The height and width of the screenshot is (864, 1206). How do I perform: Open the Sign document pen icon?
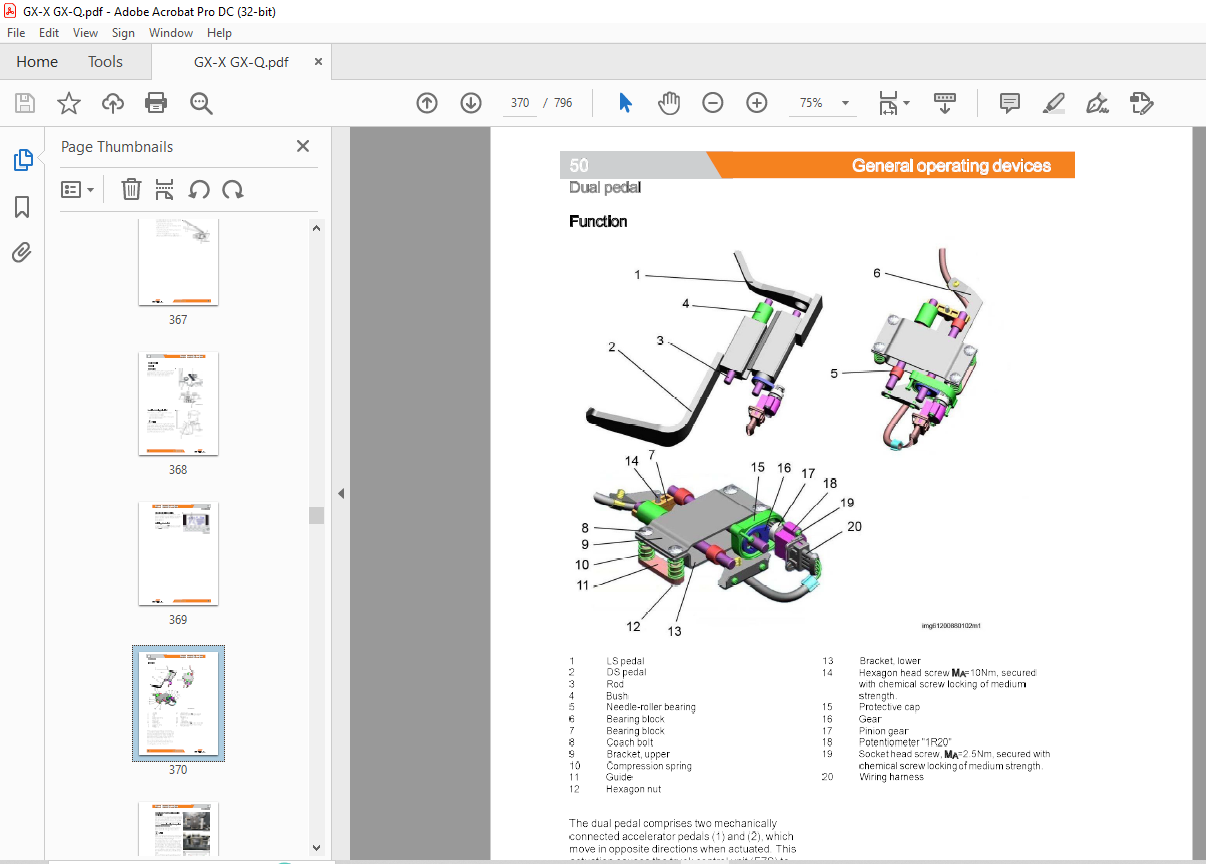1098,102
